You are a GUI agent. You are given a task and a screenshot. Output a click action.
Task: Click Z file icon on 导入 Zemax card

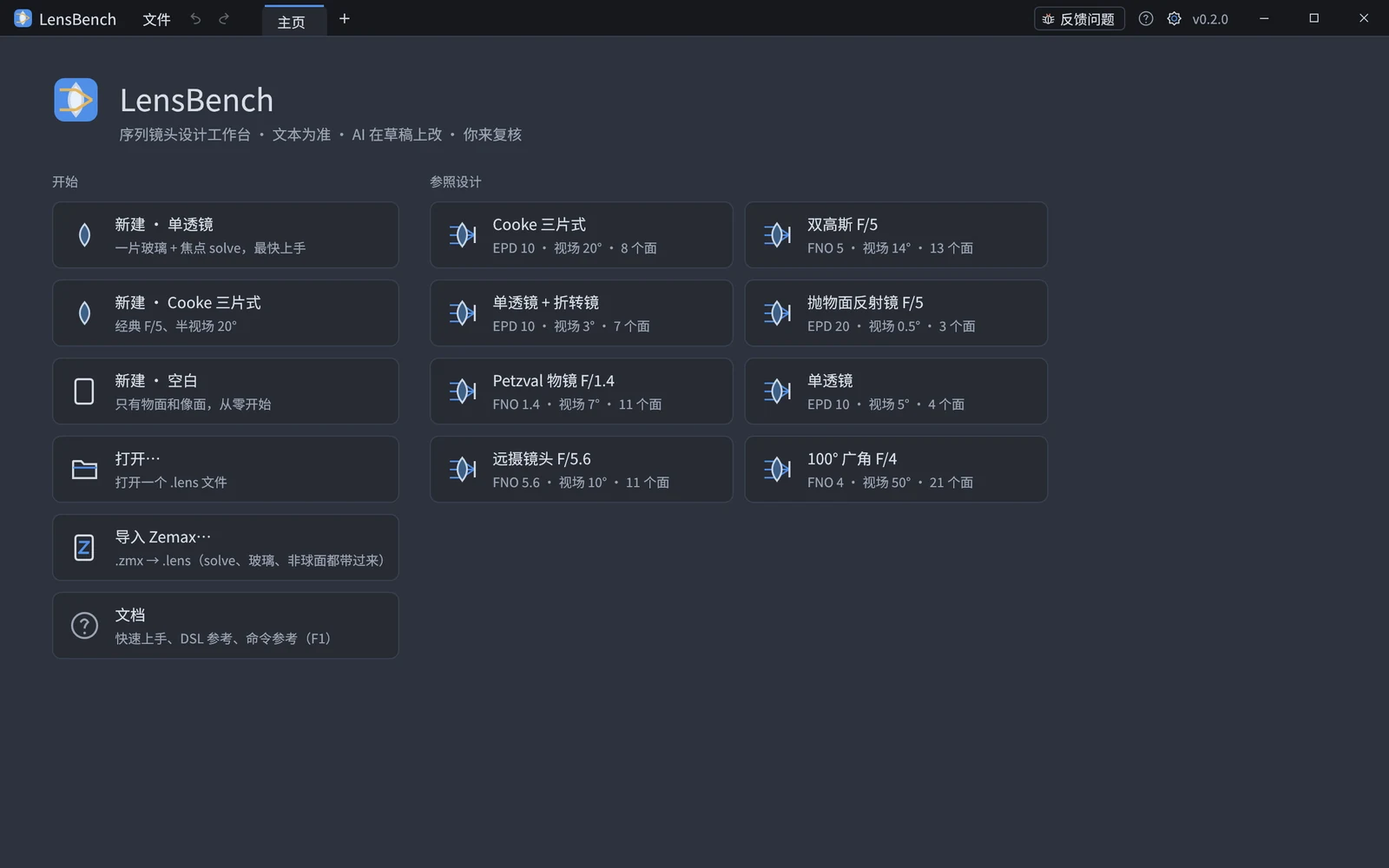[x=84, y=548]
